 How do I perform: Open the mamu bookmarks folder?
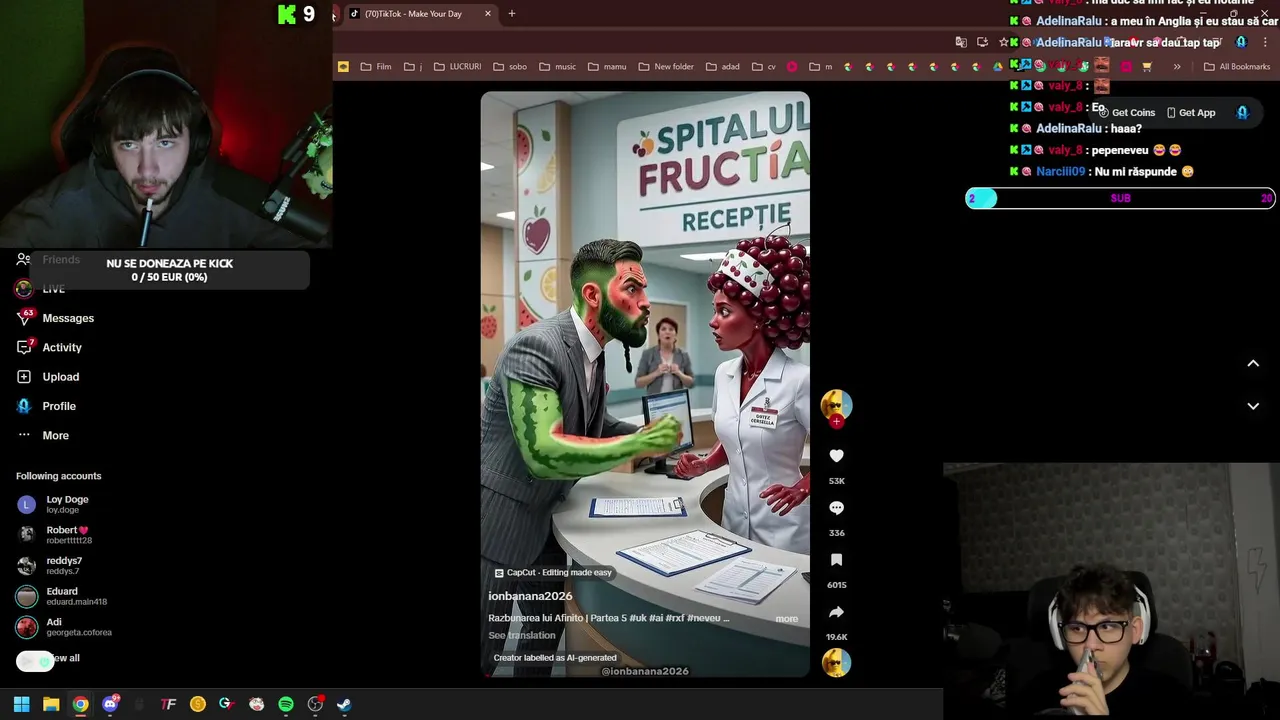click(606, 67)
